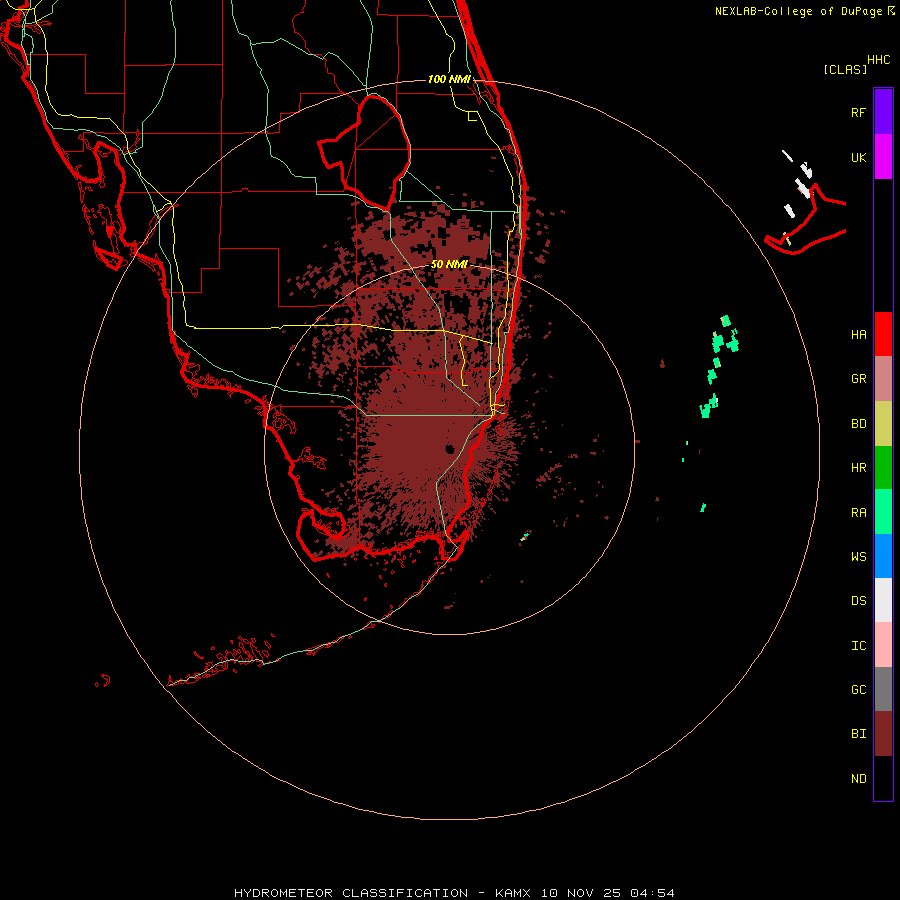Click the BD legend label
This screenshot has height=900, width=900.
pyautogui.click(x=858, y=424)
